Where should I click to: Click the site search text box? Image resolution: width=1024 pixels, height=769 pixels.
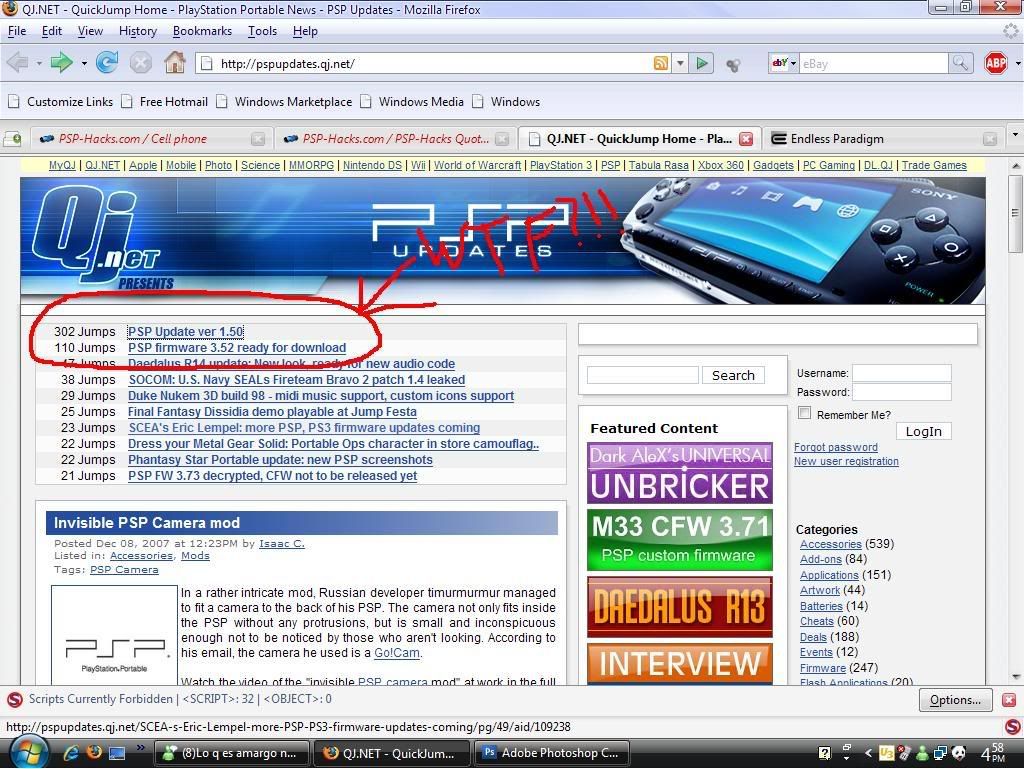[x=643, y=375]
